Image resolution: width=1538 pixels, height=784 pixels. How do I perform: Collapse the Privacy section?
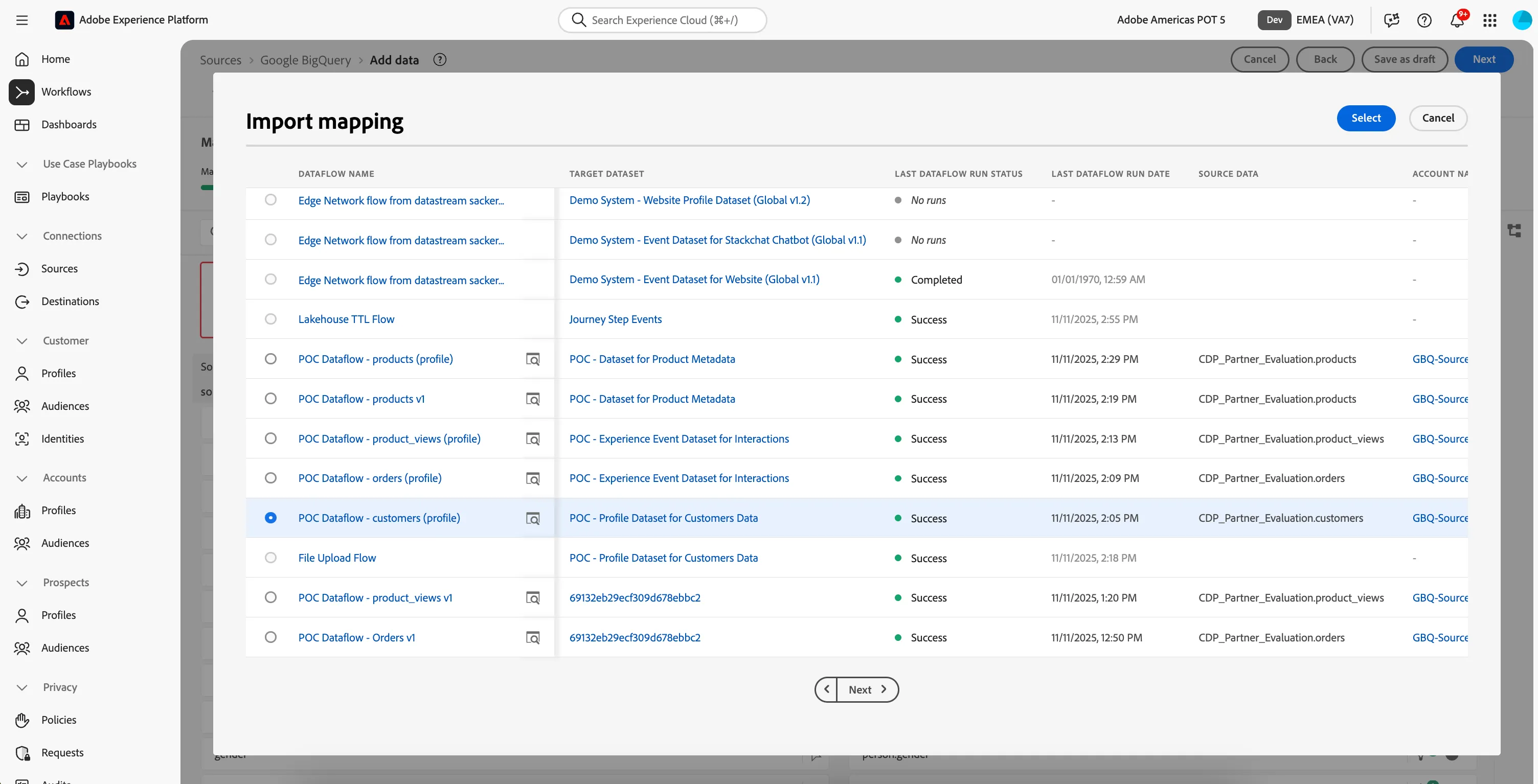[22, 687]
